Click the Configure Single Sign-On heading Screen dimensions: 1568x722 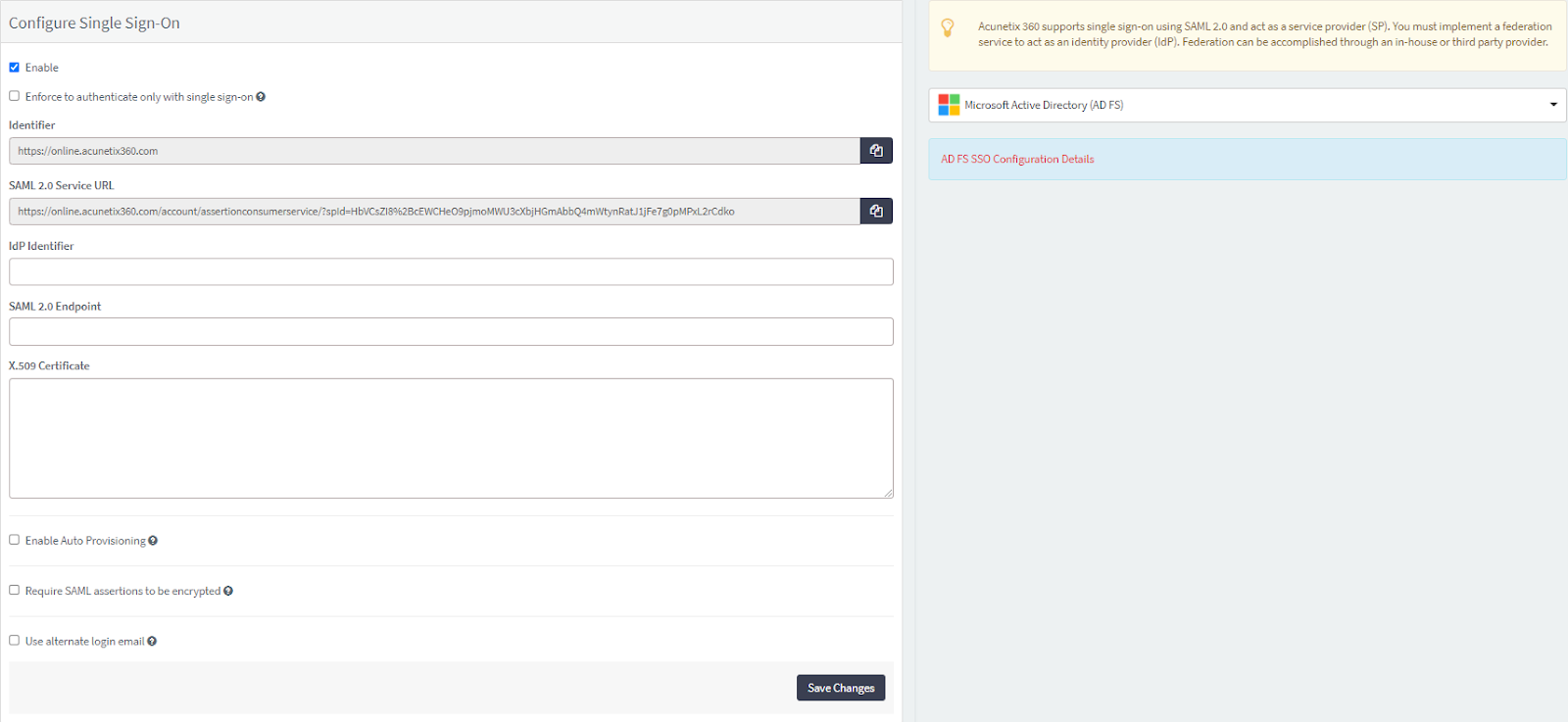(94, 23)
